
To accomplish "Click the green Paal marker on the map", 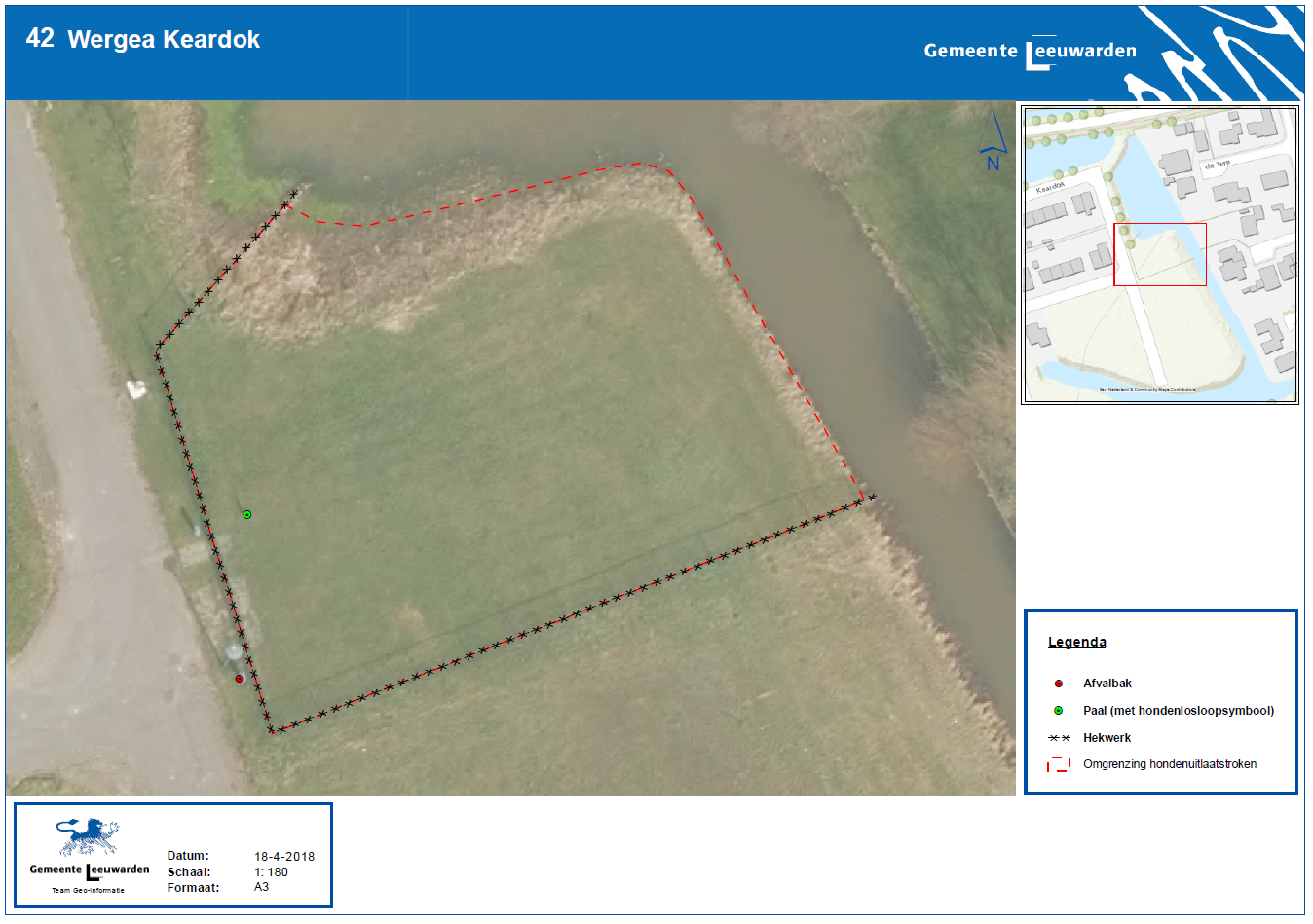I will [247, 514].
